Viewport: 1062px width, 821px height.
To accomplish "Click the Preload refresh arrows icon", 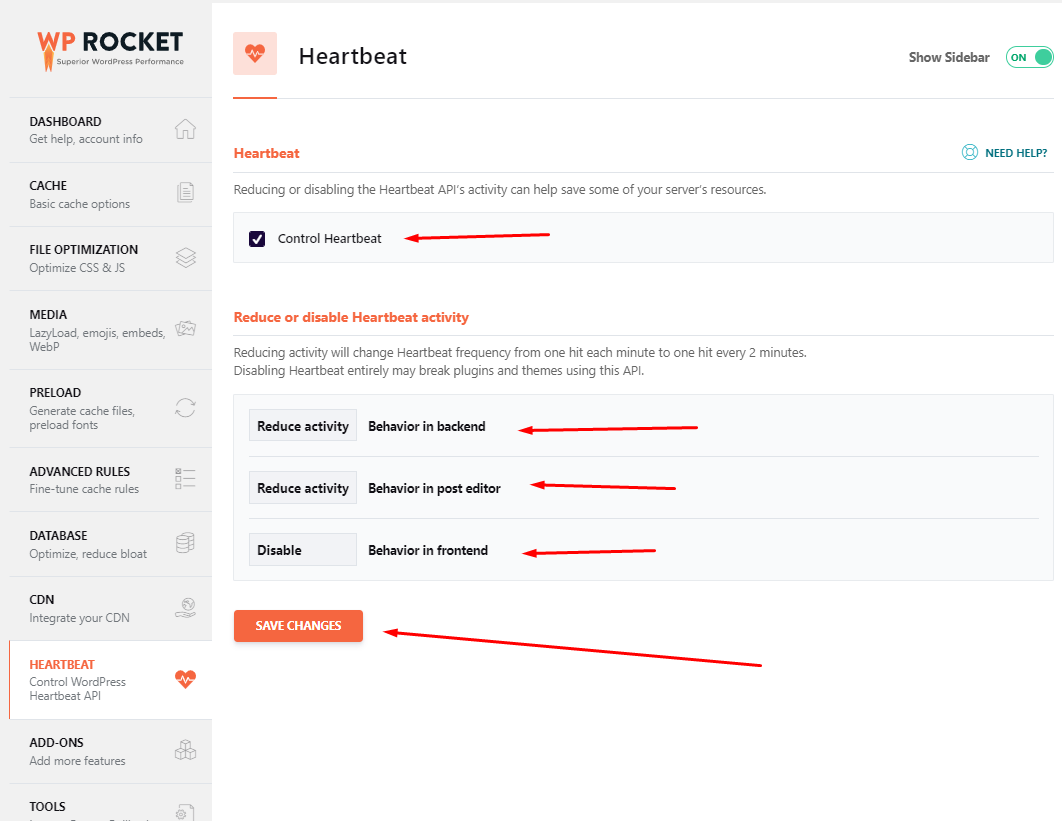I will pos(185,407).
